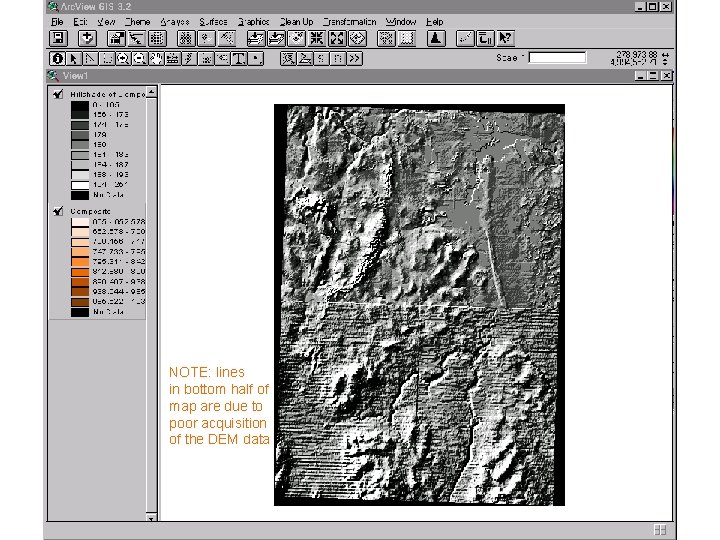Open the Graphics menu
The image size is (720, 540).
pyautogui.click(x=253, y=22)
